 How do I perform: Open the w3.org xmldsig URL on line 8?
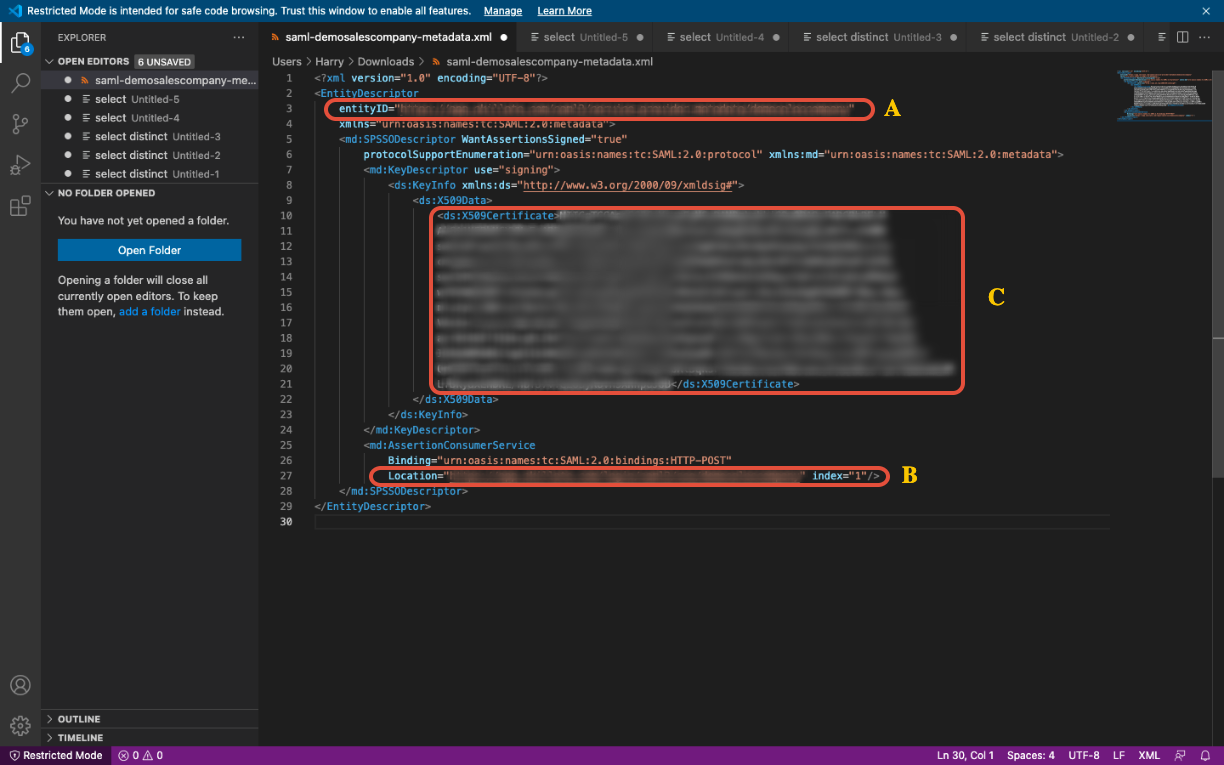tap(628, 185)
